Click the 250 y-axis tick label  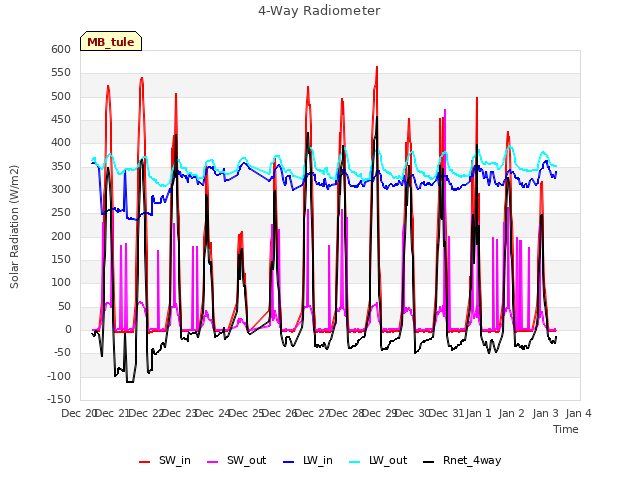pos(61,213)
